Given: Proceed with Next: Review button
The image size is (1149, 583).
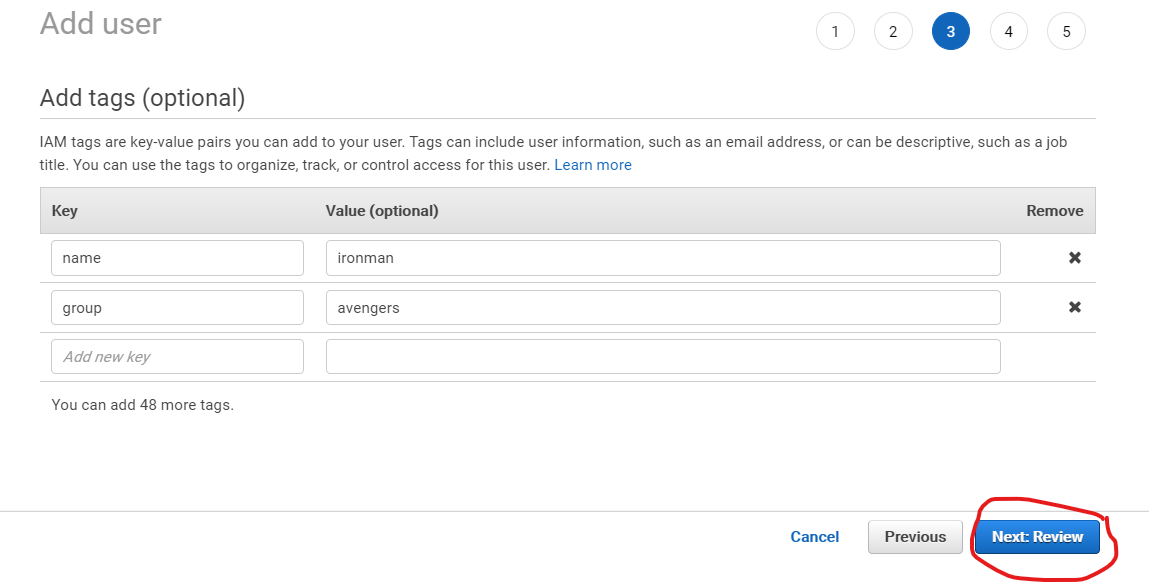Looking at the screenshot, I should click(x=1037, y=537).
